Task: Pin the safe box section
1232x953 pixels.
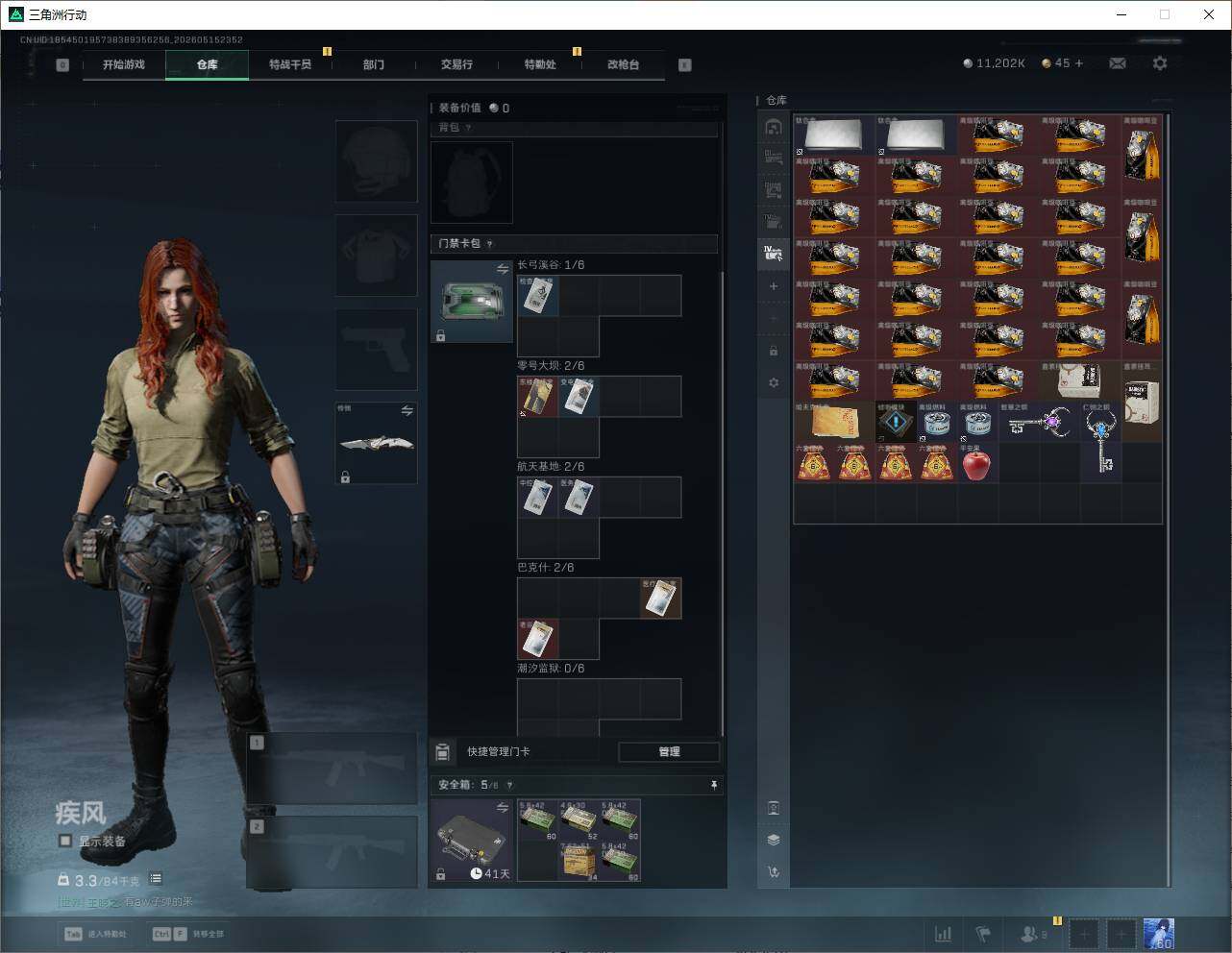Action: (713, 785)
